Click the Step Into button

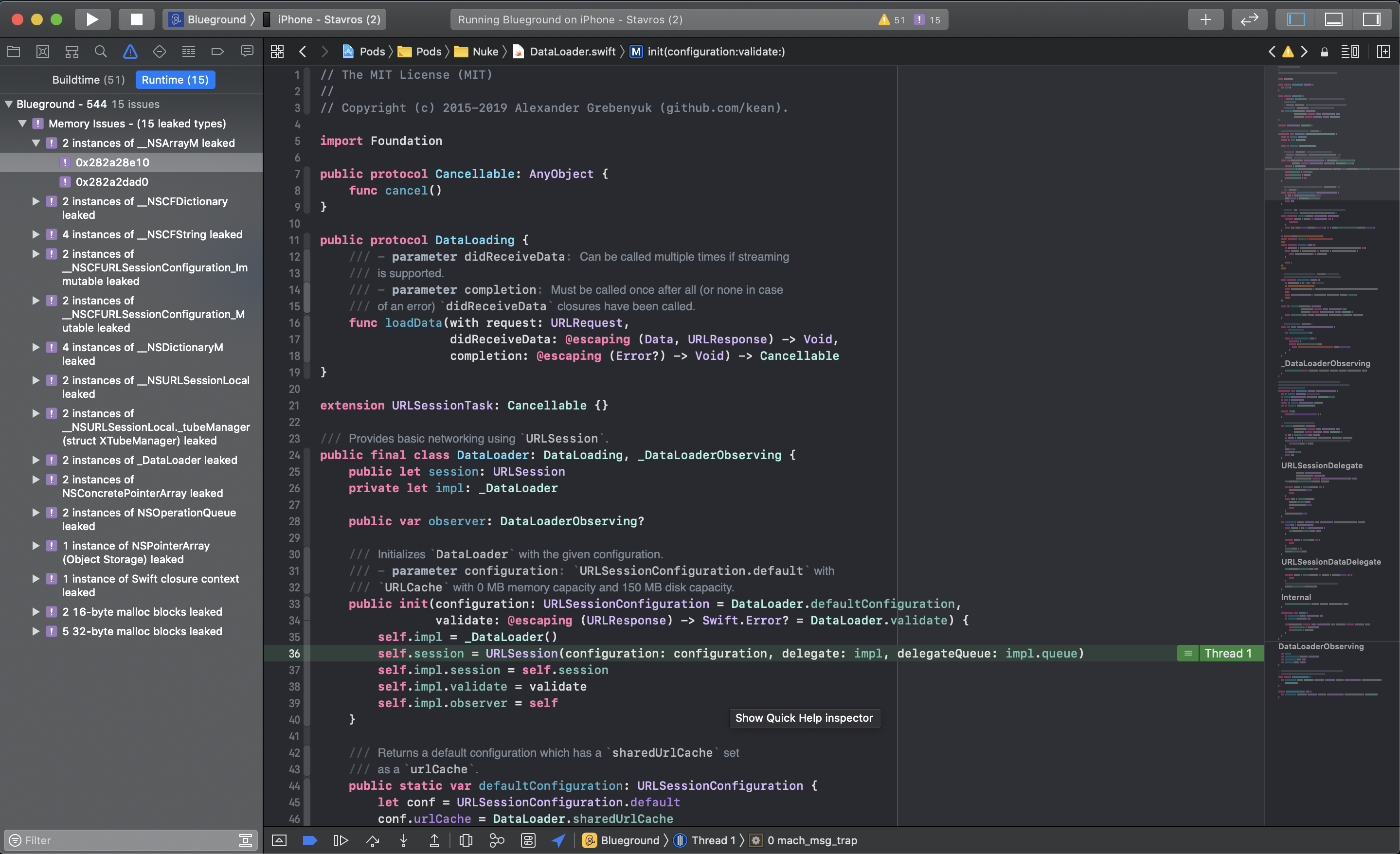pyautogui.click(x=404, y=840)
